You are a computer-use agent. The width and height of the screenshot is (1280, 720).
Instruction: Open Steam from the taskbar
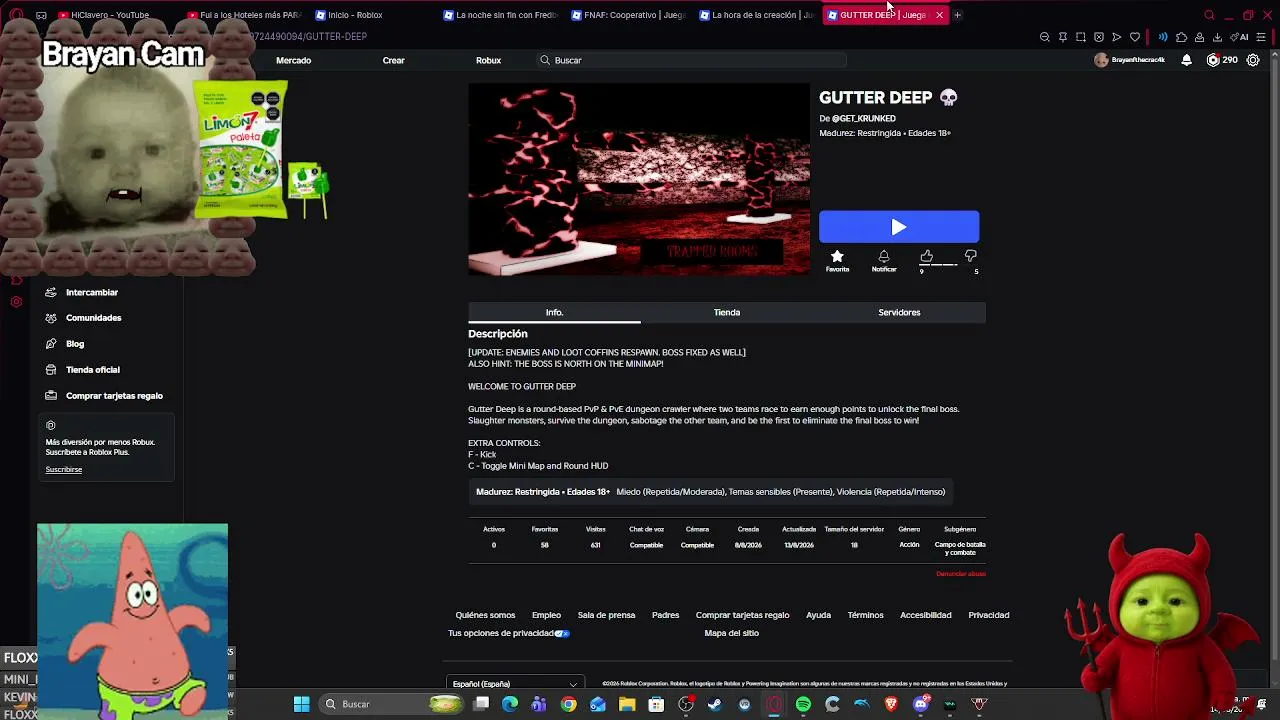[715, 704]
